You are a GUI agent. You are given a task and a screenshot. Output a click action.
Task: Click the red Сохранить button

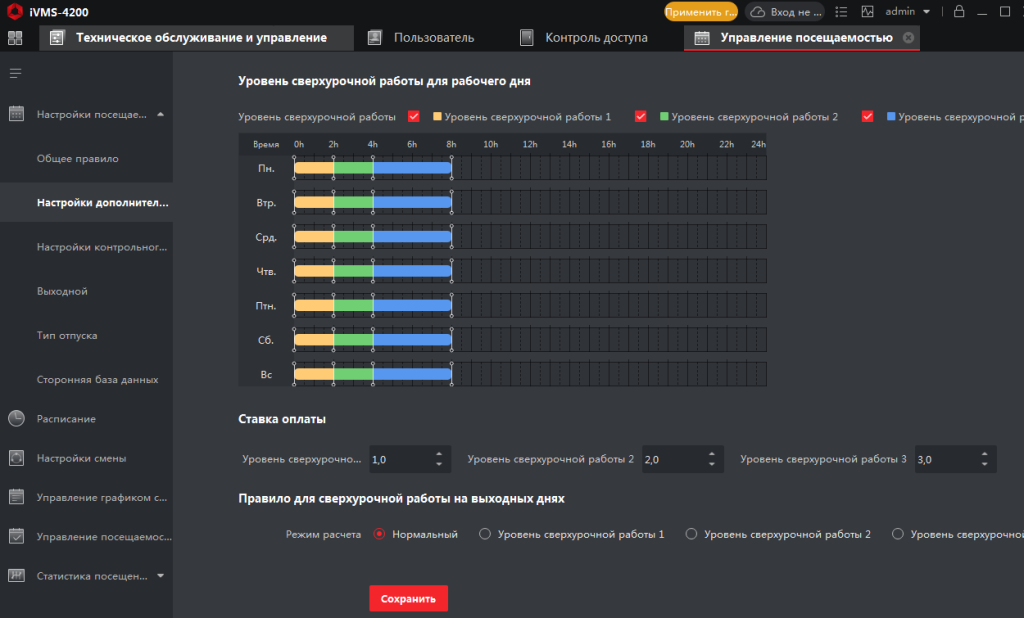tap(408, 598)
